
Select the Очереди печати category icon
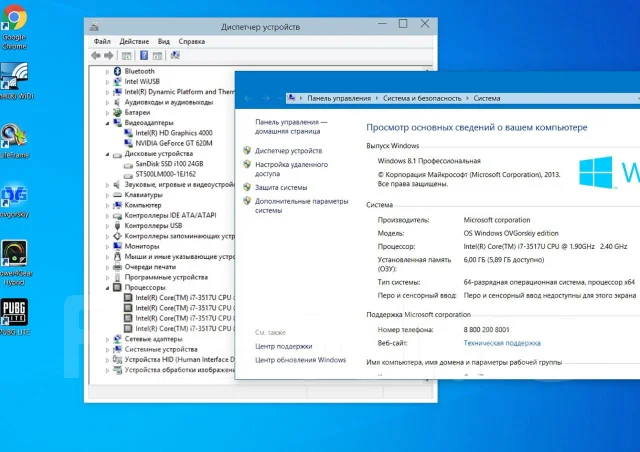[x=118, y=267]
